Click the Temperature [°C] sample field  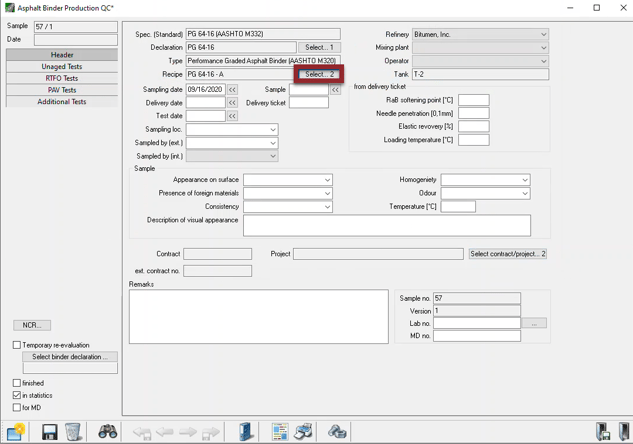(458, 207)
